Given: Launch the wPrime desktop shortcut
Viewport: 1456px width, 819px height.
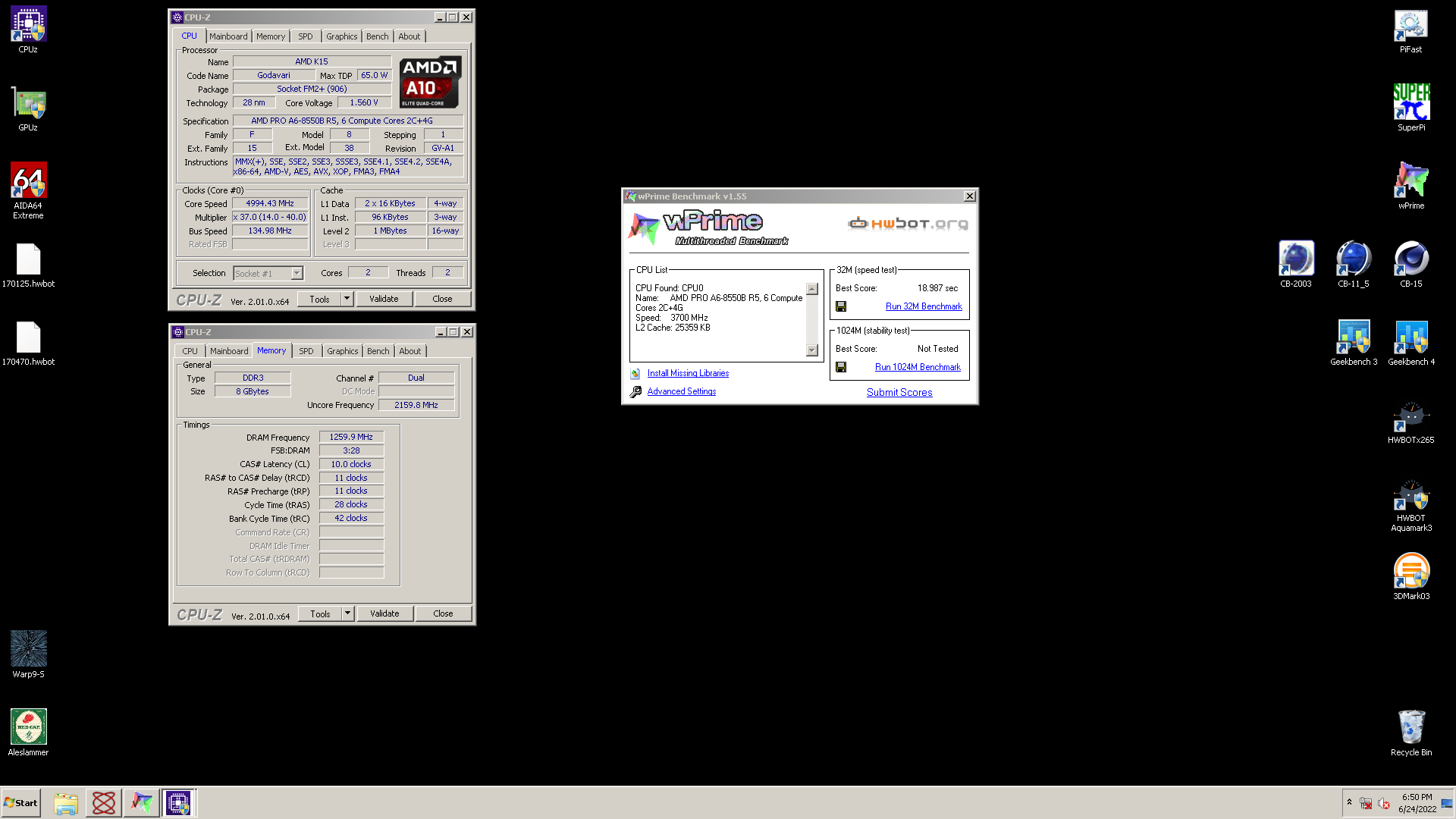Looking at the screenshot, I should tap(1410, 186).
